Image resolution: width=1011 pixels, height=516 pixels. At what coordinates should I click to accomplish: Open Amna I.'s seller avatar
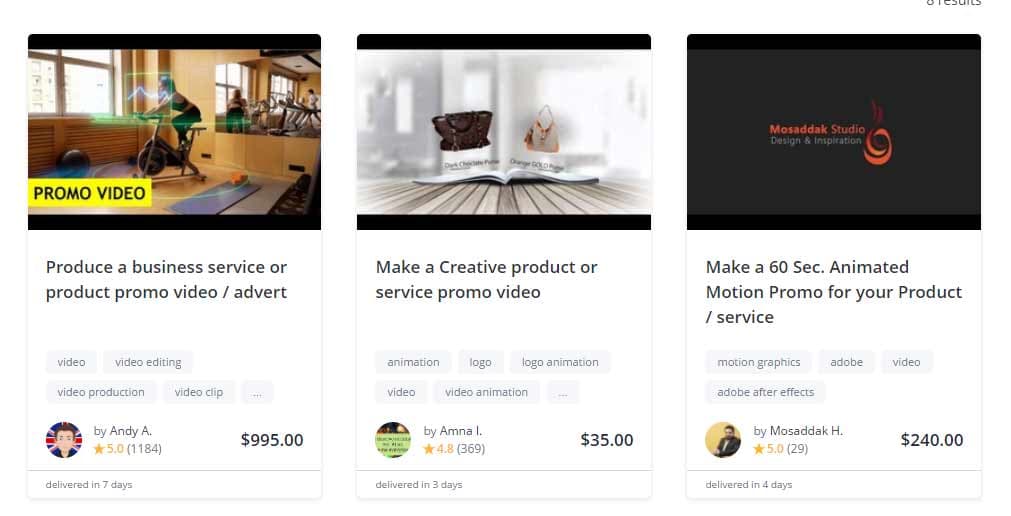[x=393, y=440]
